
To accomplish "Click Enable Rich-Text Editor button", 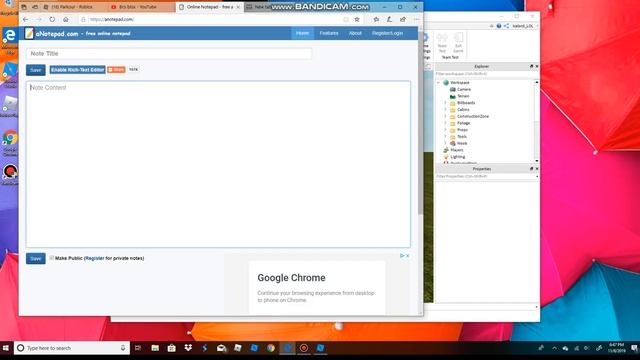I will pos(78,70).
